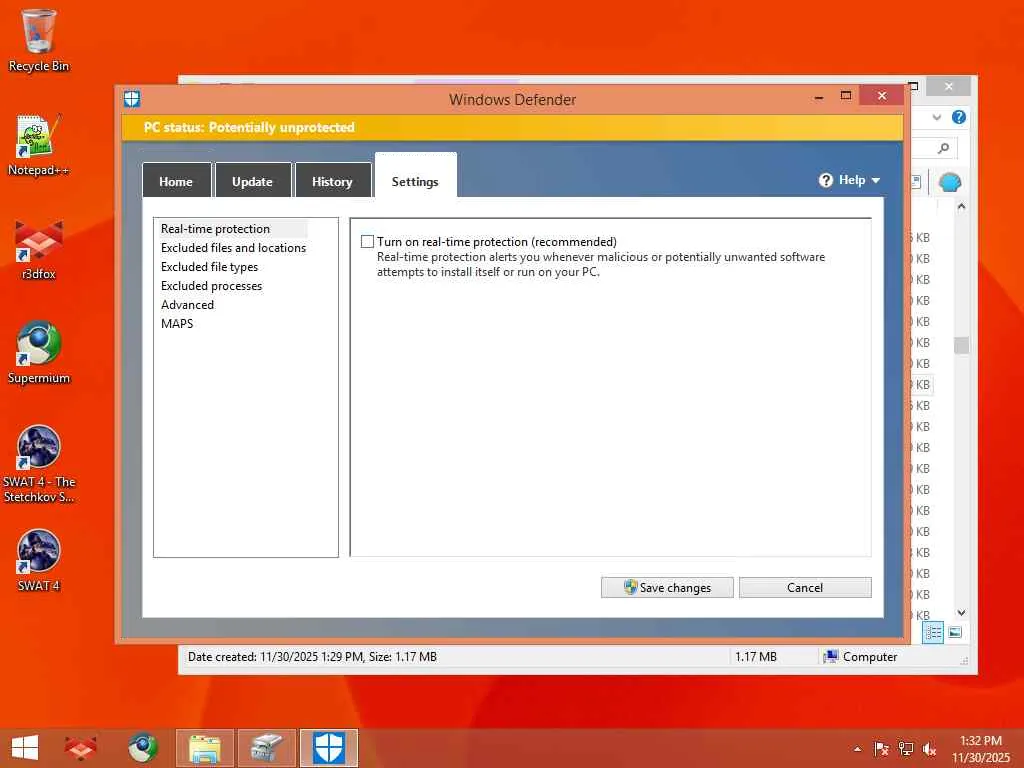Open the Recycle Bin desktop icon
This screenshot has height=768, width=1024.
click(x=39, y=40)
